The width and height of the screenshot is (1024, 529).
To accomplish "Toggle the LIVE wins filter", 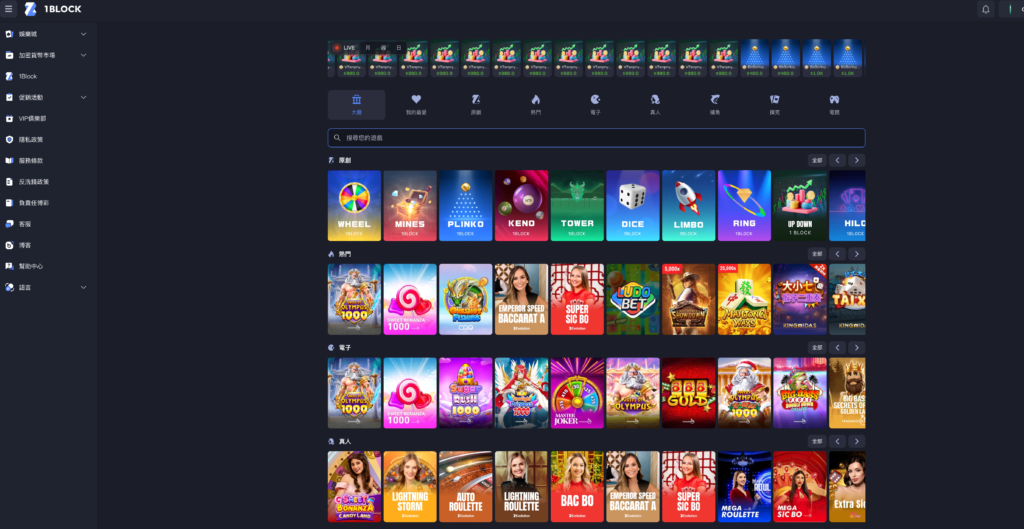I will pyautogui.click(x=345, y=47).
